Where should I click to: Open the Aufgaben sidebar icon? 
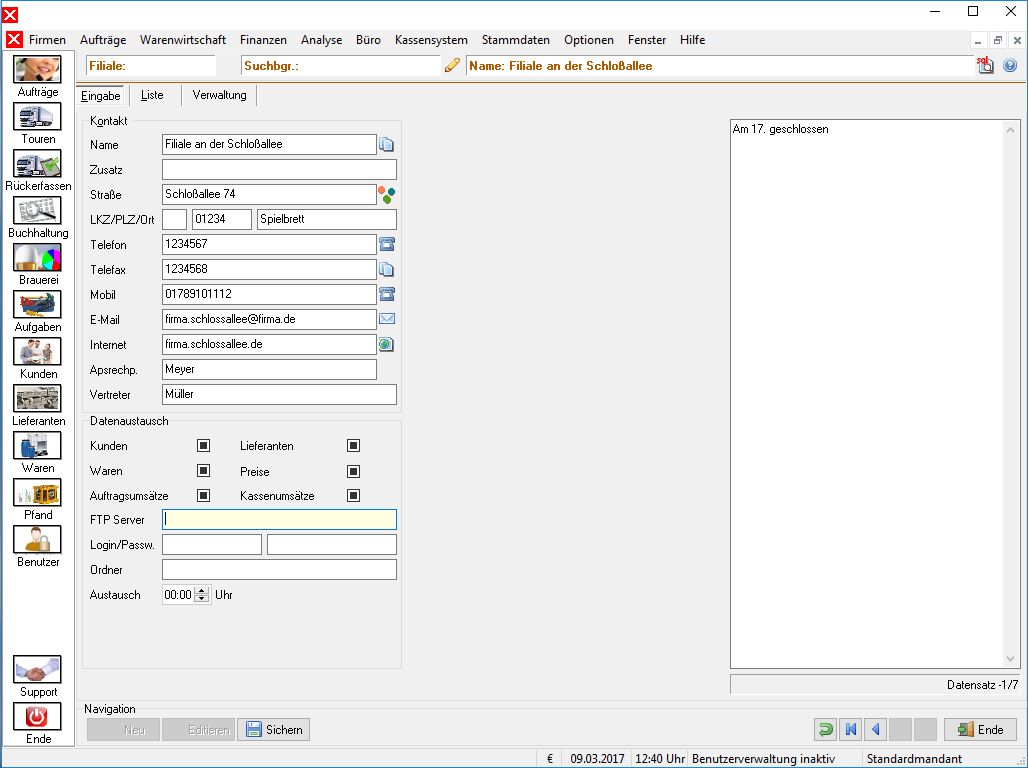(37, 305)
